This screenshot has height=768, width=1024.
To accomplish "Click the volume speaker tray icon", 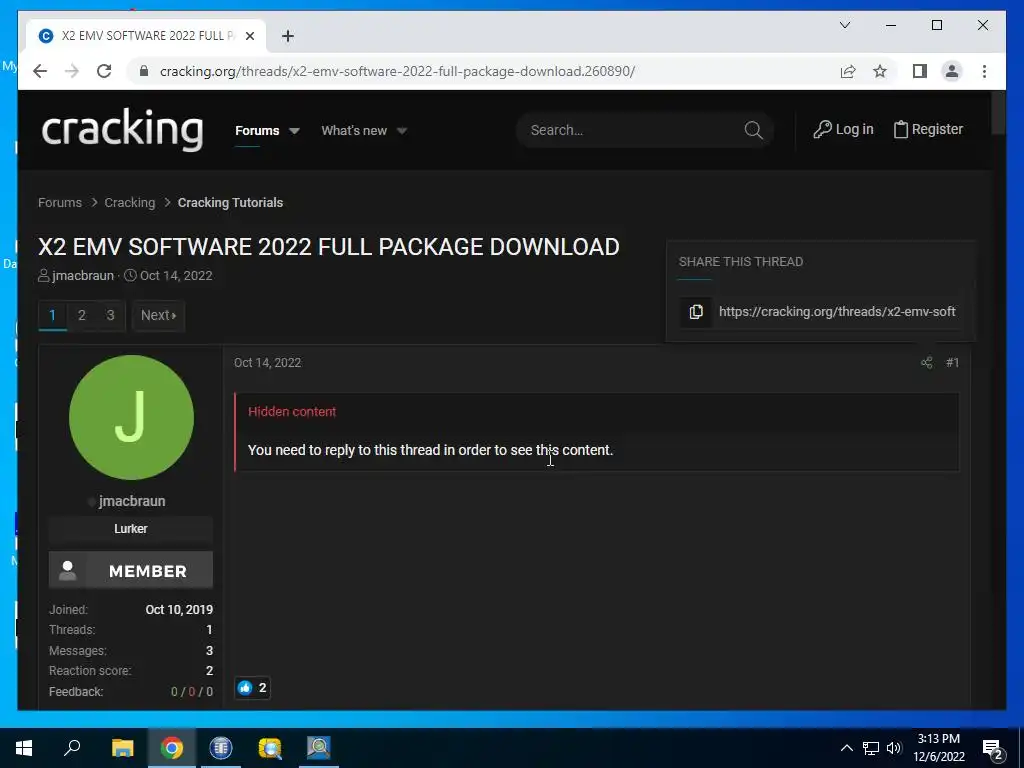I will (894, 748).
